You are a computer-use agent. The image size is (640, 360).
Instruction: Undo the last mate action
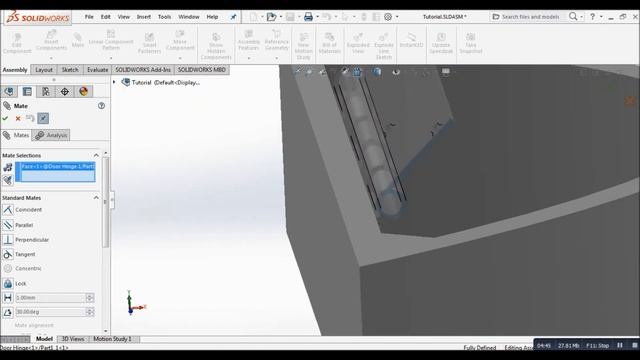click(30, 118)
